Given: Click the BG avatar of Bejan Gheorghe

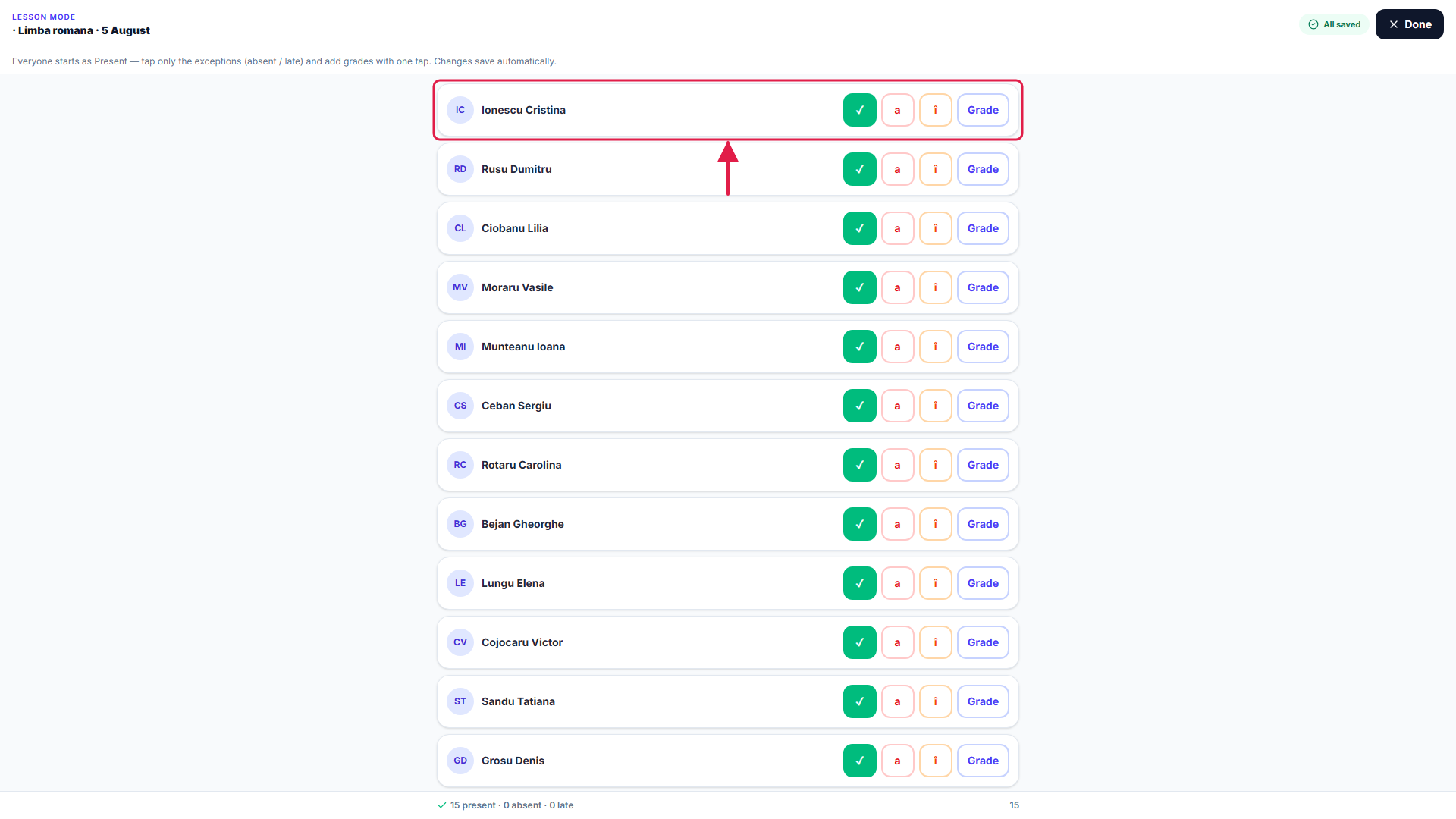Looking at the screenshot, I should coord(460,524).
